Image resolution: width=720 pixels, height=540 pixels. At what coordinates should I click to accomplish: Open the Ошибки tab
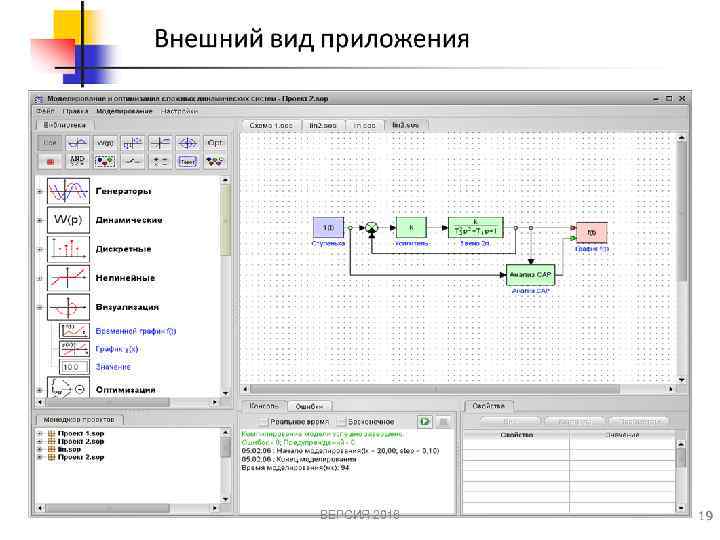click(x=309, y=406)
